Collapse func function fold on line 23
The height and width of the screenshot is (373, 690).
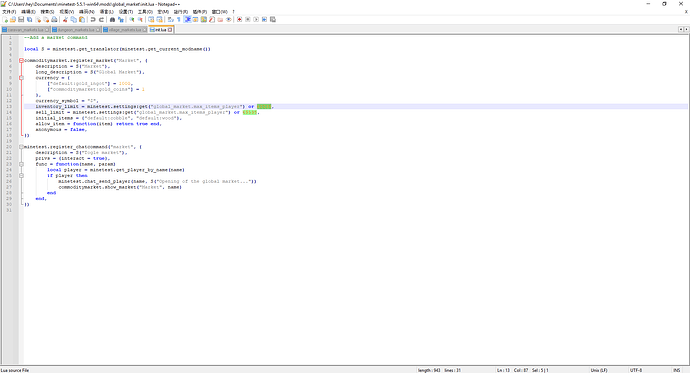pyautogui.click(x=21, y=164)
